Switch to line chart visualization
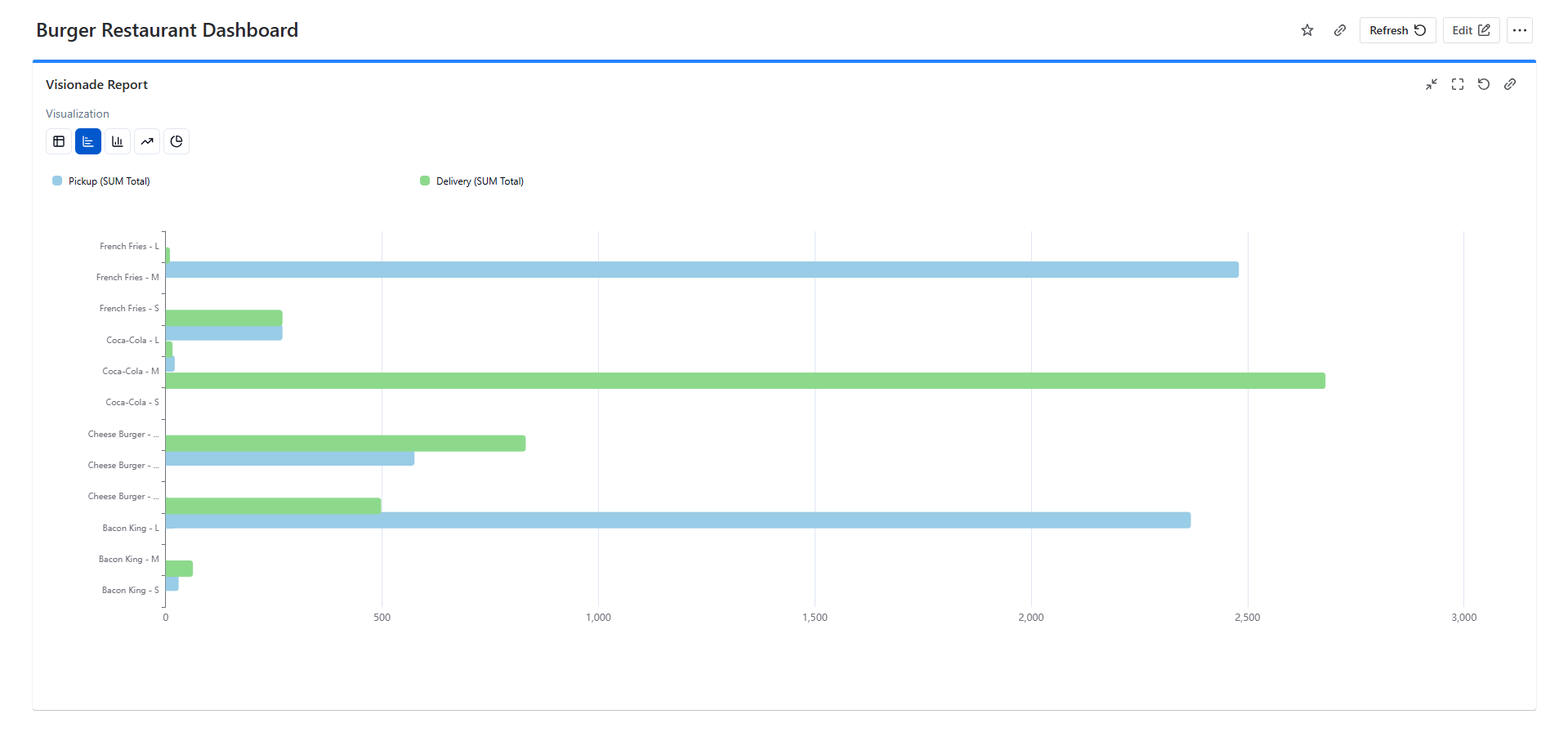 (147, 141)
